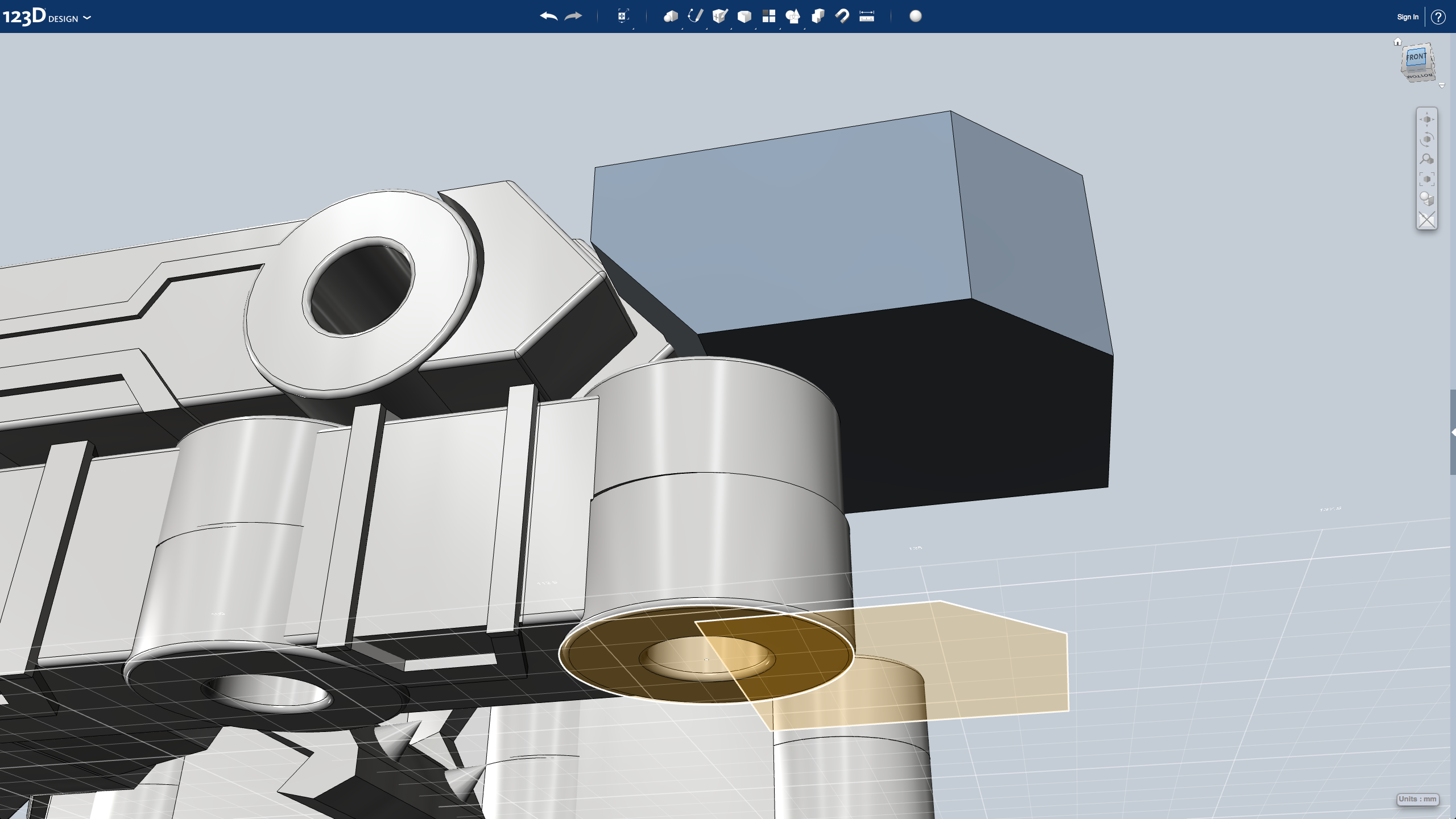Activate the Snap (magnet) tool
Viewport: 1456px width, 819px height.
tap(842, 16)
